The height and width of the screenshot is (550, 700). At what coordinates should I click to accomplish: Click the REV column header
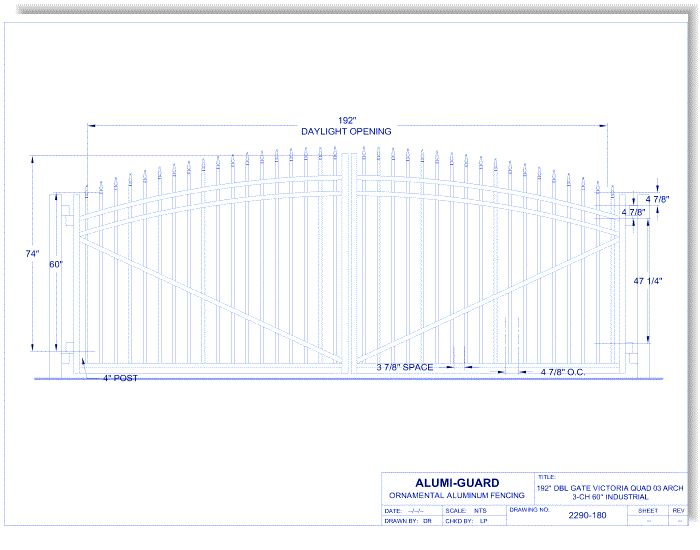click(679, 511)
